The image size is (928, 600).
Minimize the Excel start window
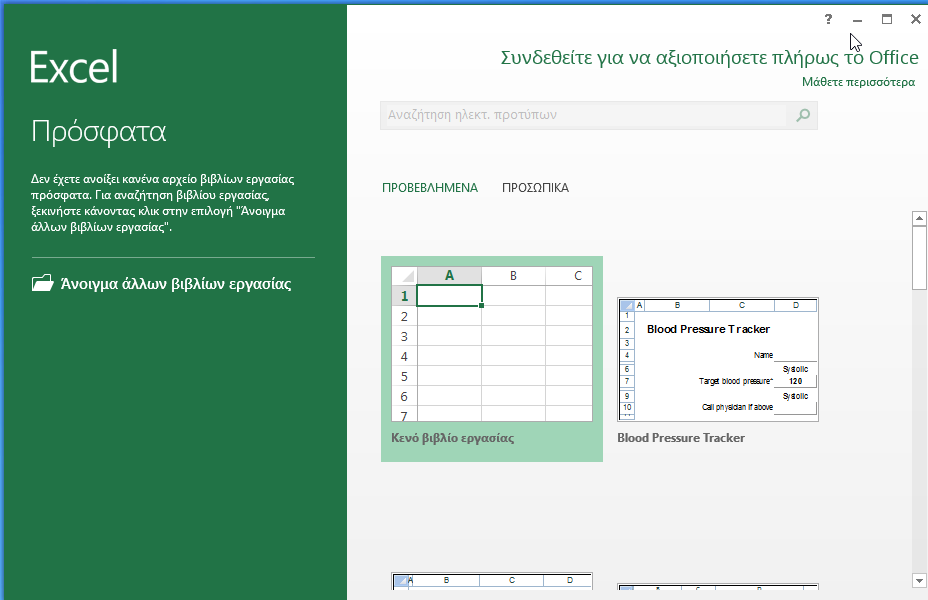(x=858, y=20)
